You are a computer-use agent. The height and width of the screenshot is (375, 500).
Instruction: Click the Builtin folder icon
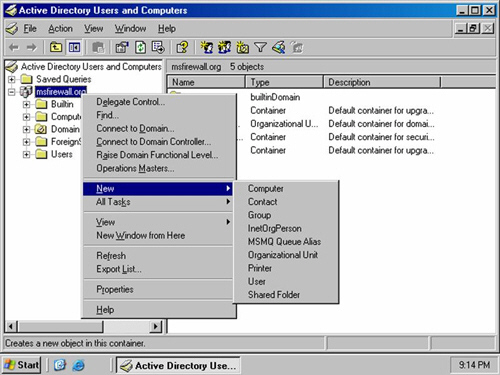tap(41, 104)
